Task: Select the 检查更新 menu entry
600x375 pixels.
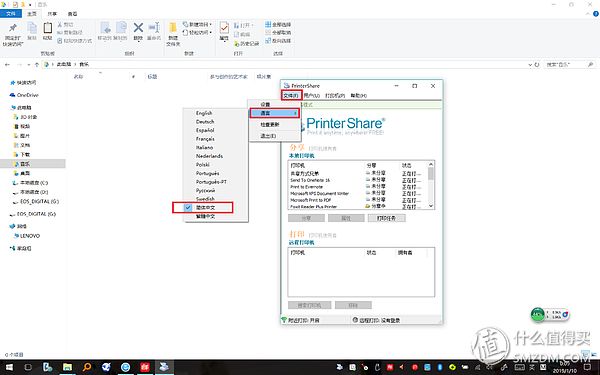Action: tap(270, 125)
